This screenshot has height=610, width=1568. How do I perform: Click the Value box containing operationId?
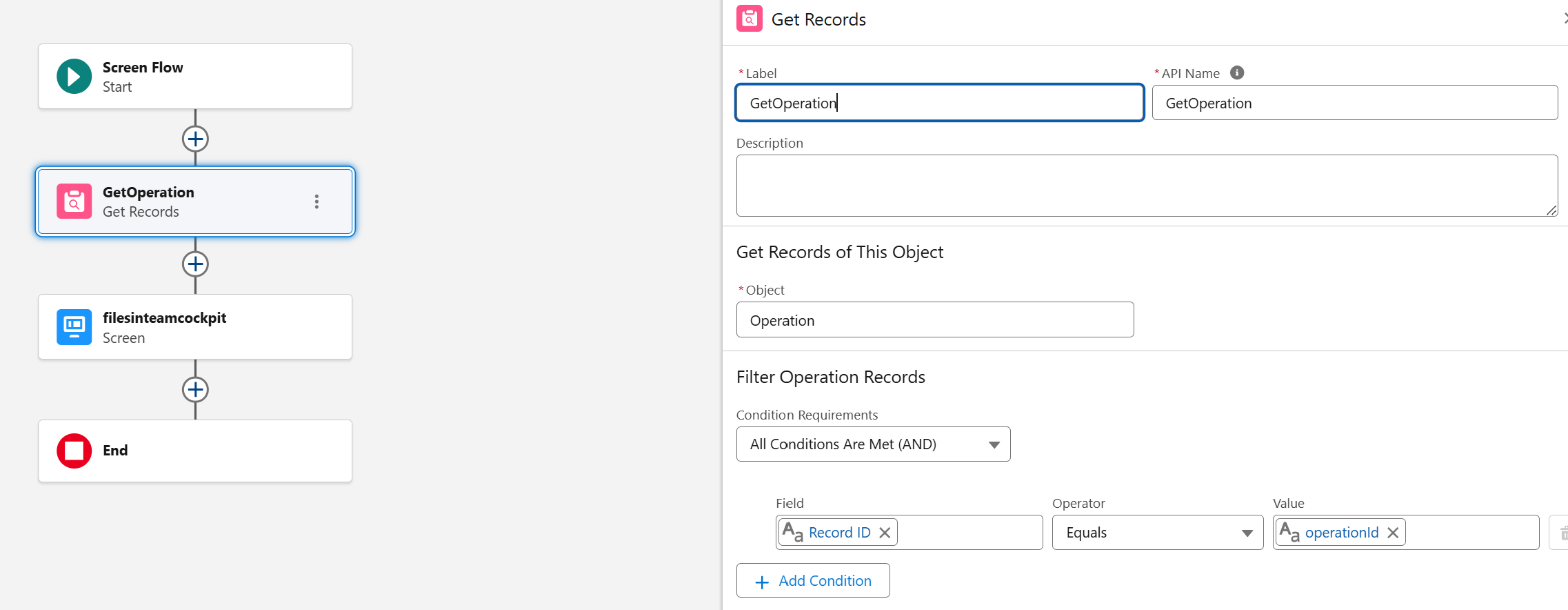[x=1406, y=533]
